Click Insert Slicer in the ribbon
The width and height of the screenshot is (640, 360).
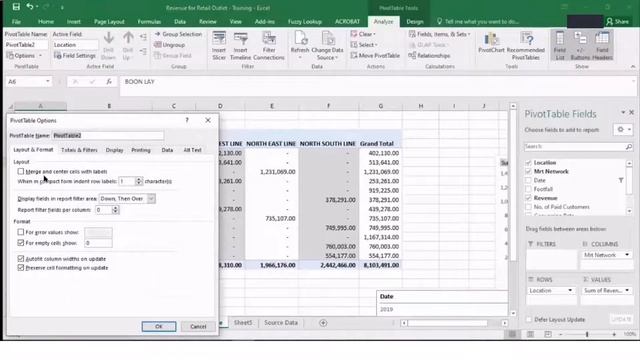219,46
